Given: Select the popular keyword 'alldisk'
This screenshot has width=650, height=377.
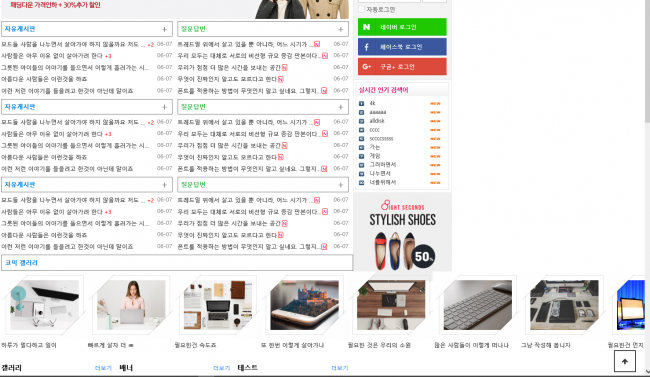Looking at the screenshot, I should (377, 121).
